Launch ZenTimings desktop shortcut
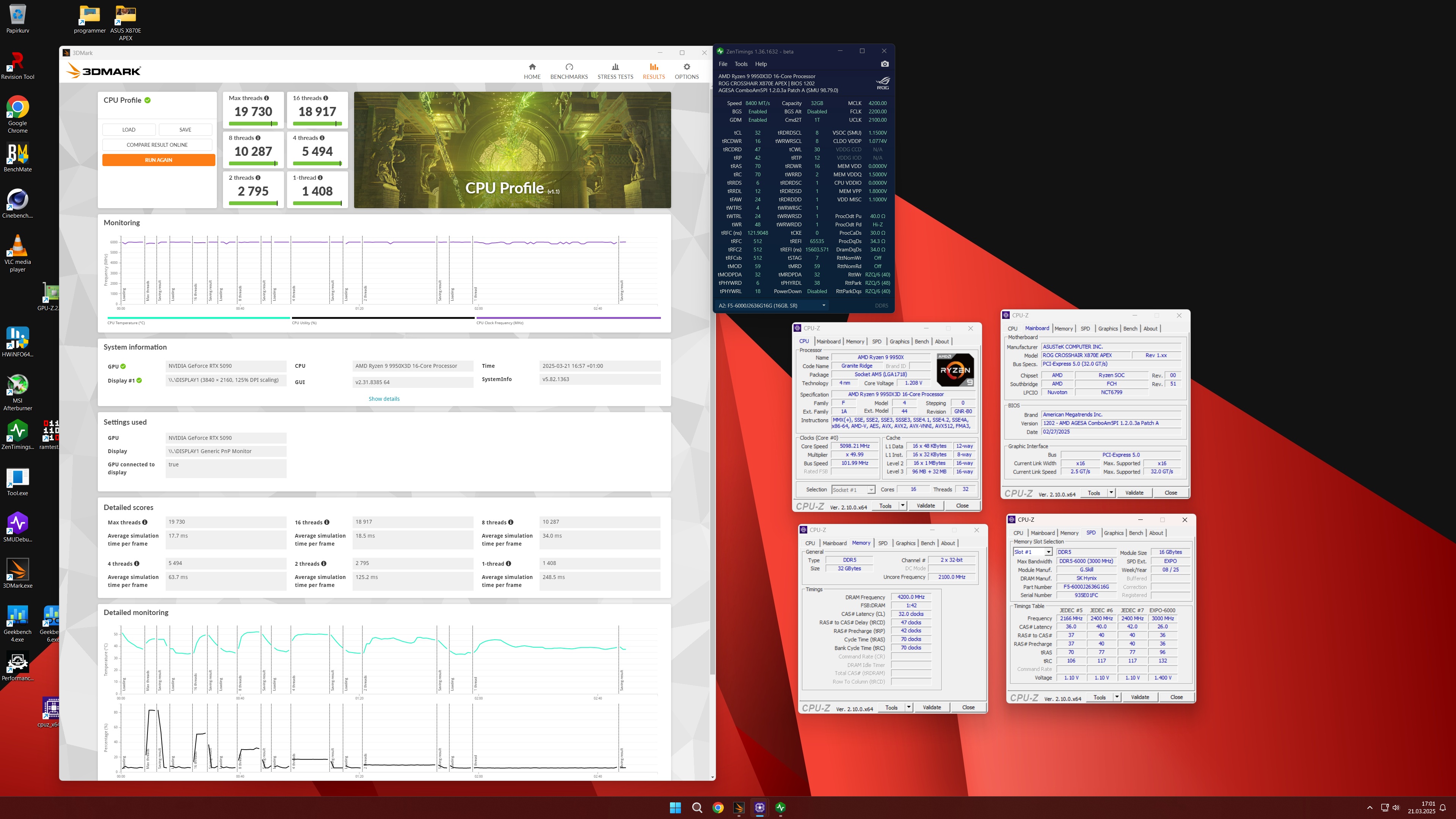Image resolution: width=1456 pixels, height=819 pixels. (x=17, y=435)
